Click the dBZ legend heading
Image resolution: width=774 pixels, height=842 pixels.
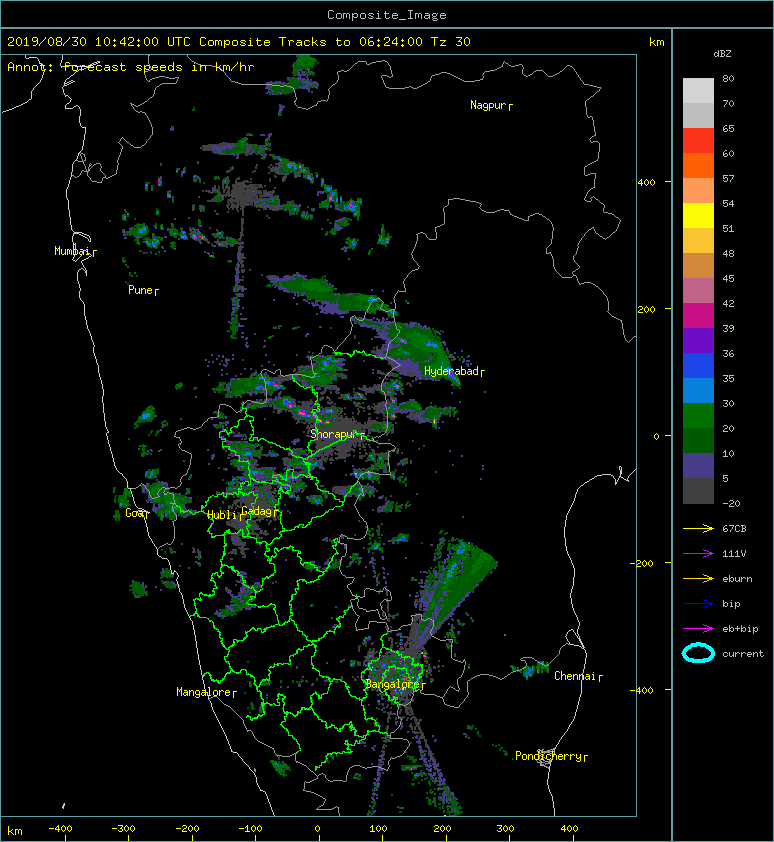coord(722,54)
